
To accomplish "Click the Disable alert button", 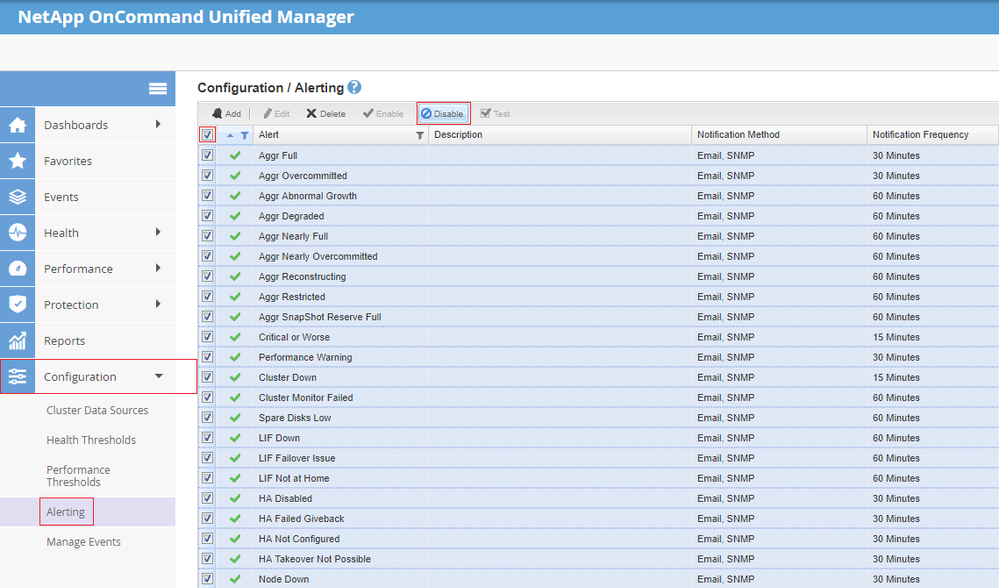I will coord(443,113).
